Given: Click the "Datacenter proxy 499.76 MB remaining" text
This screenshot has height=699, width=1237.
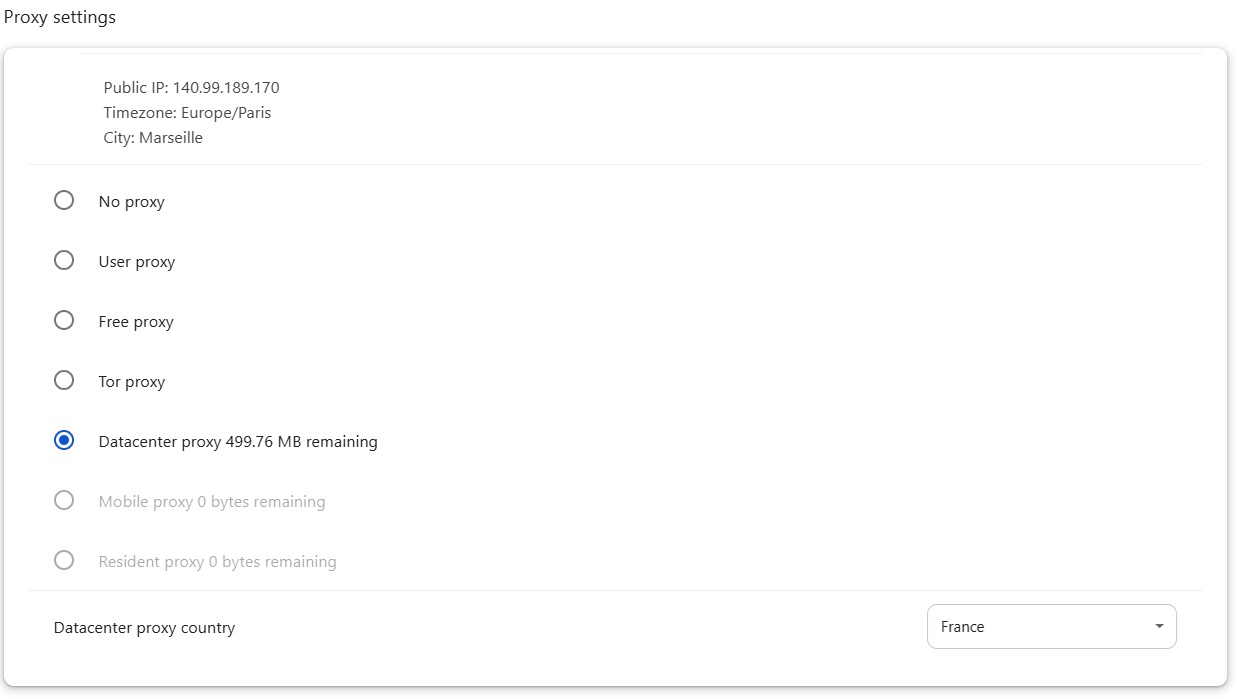Looking at the screenshot, I should (x=238, y=442).
